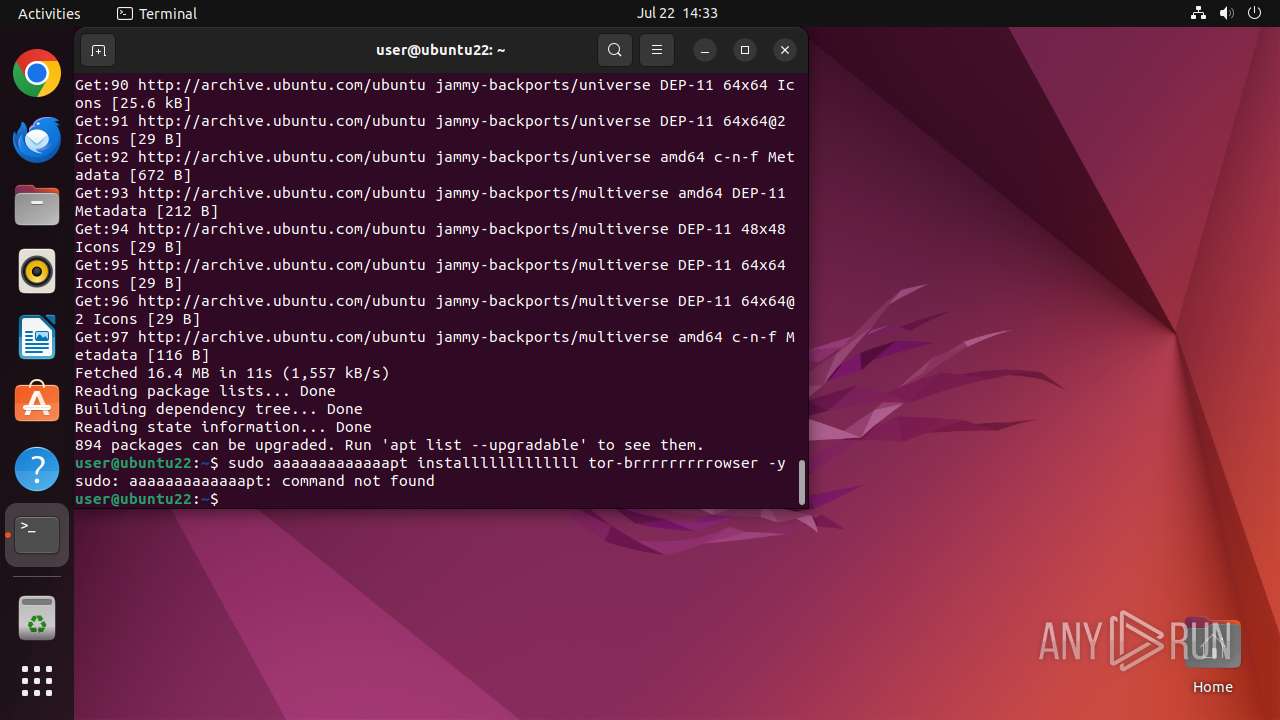Open the Help application
This screenshot has width=1280, height=720.
(37, 469)
